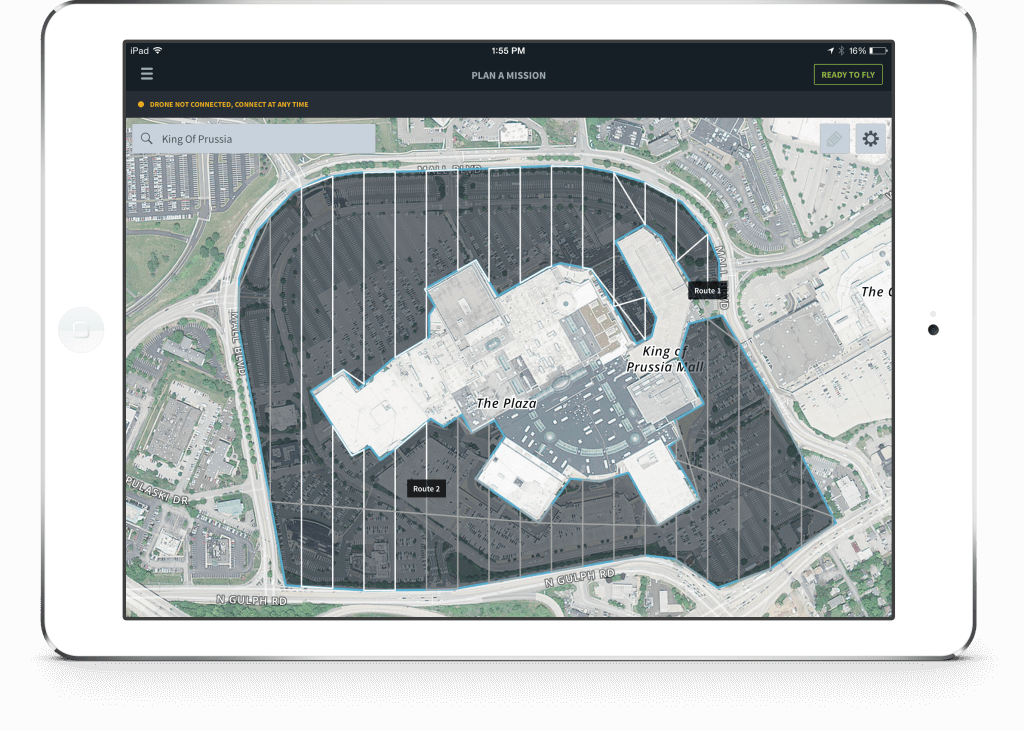Open the hamburger menu
1024x731 pixels.
147,74
